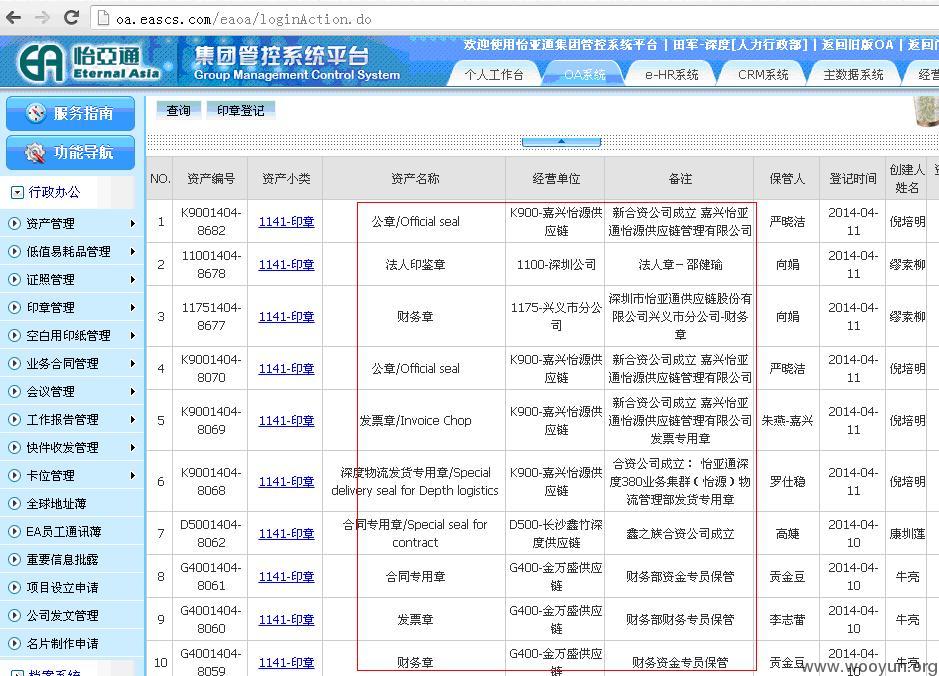Click the 卡位管理 menu label
Image resolution: width=939 pixels, height=676 pixels.
click(x=50, y=475)
